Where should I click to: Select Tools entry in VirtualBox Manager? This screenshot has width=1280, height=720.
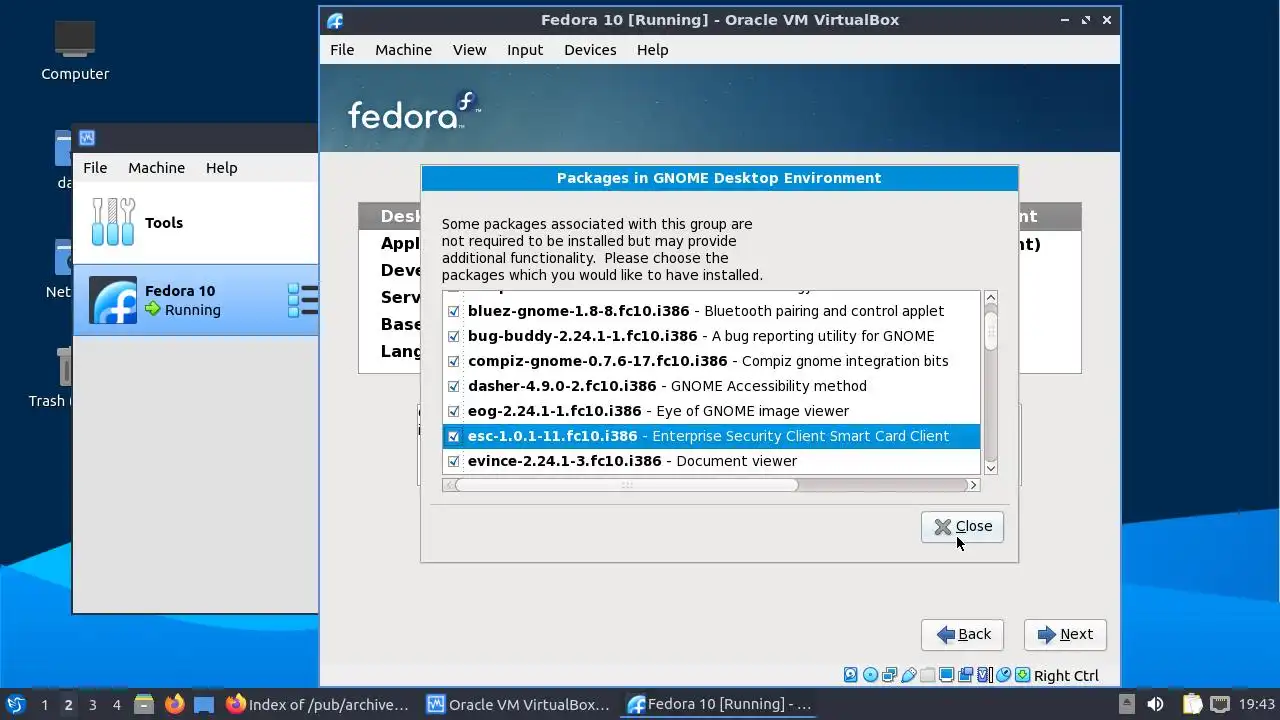click(x=196, y=222)
